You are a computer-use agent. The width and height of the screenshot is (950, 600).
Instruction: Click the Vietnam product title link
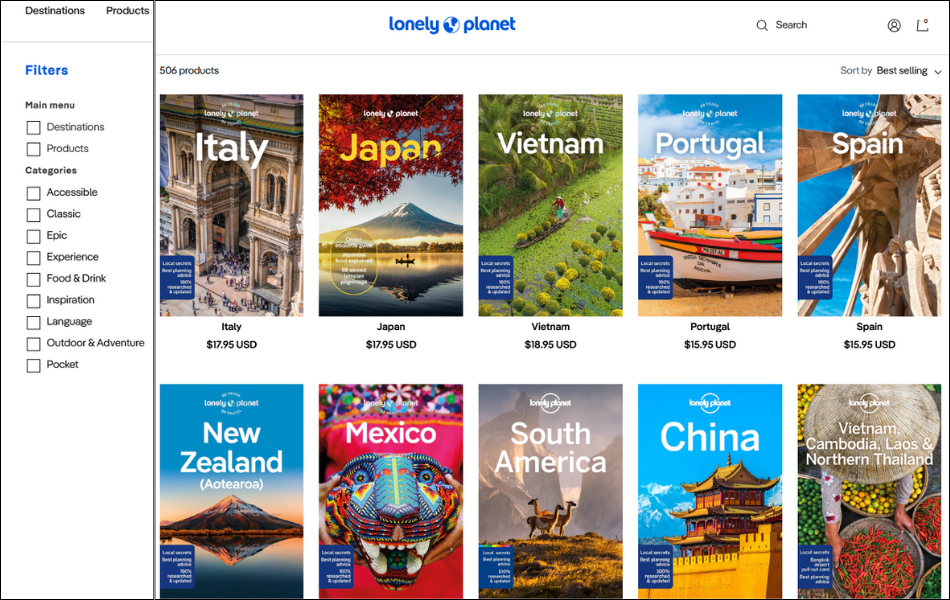point(550,327)
